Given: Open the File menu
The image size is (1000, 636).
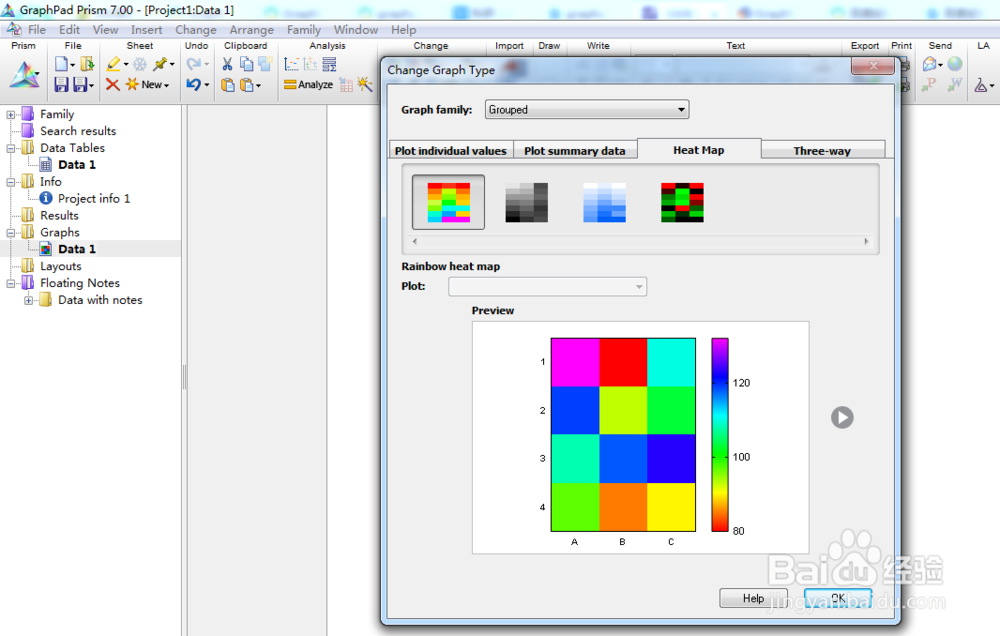Looking at the screenshot, I should (36, 30).
